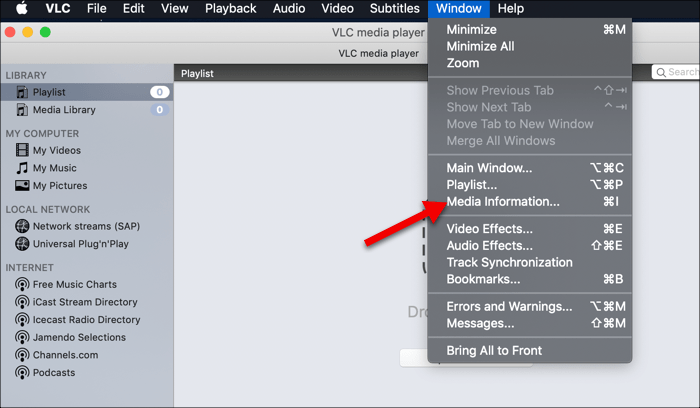Select Icecast Radio Directory in sidebar
The height and width of the screenshot is (408, 700).
tap(85, 320)
